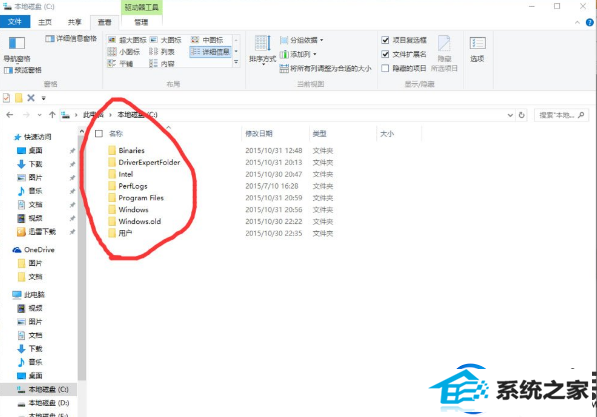Open the add columns (添加列) dropdown

(298, 54)
